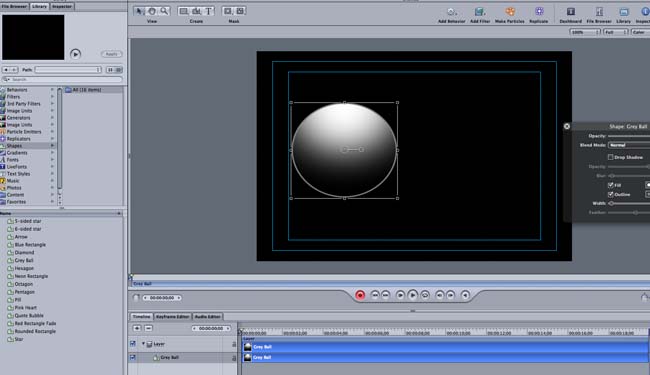Open the Blend Mode Normal dropdown
Screen dimensions: 650x375
(629, 145)
